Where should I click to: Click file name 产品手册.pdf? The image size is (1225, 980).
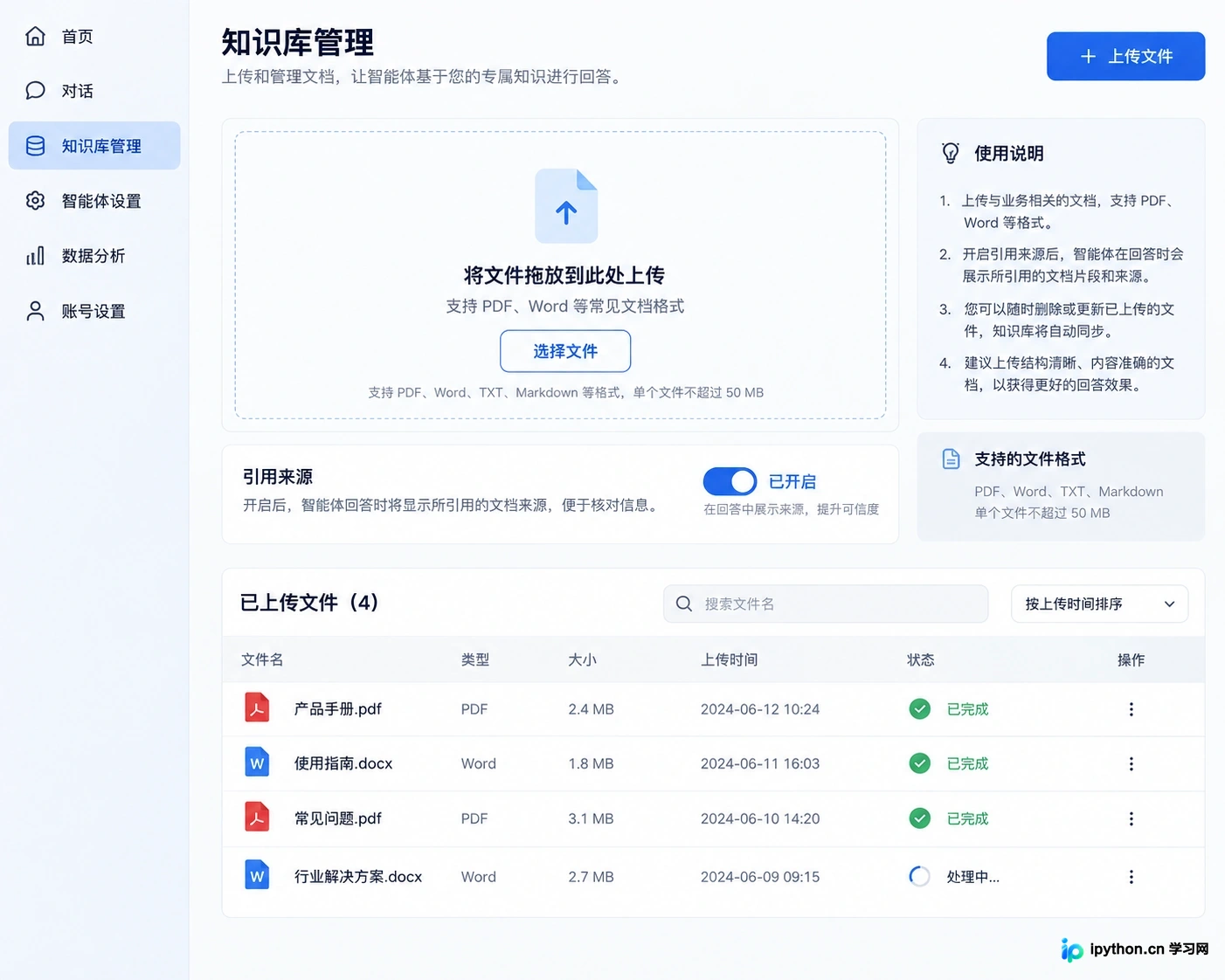[x=337, y=708]
